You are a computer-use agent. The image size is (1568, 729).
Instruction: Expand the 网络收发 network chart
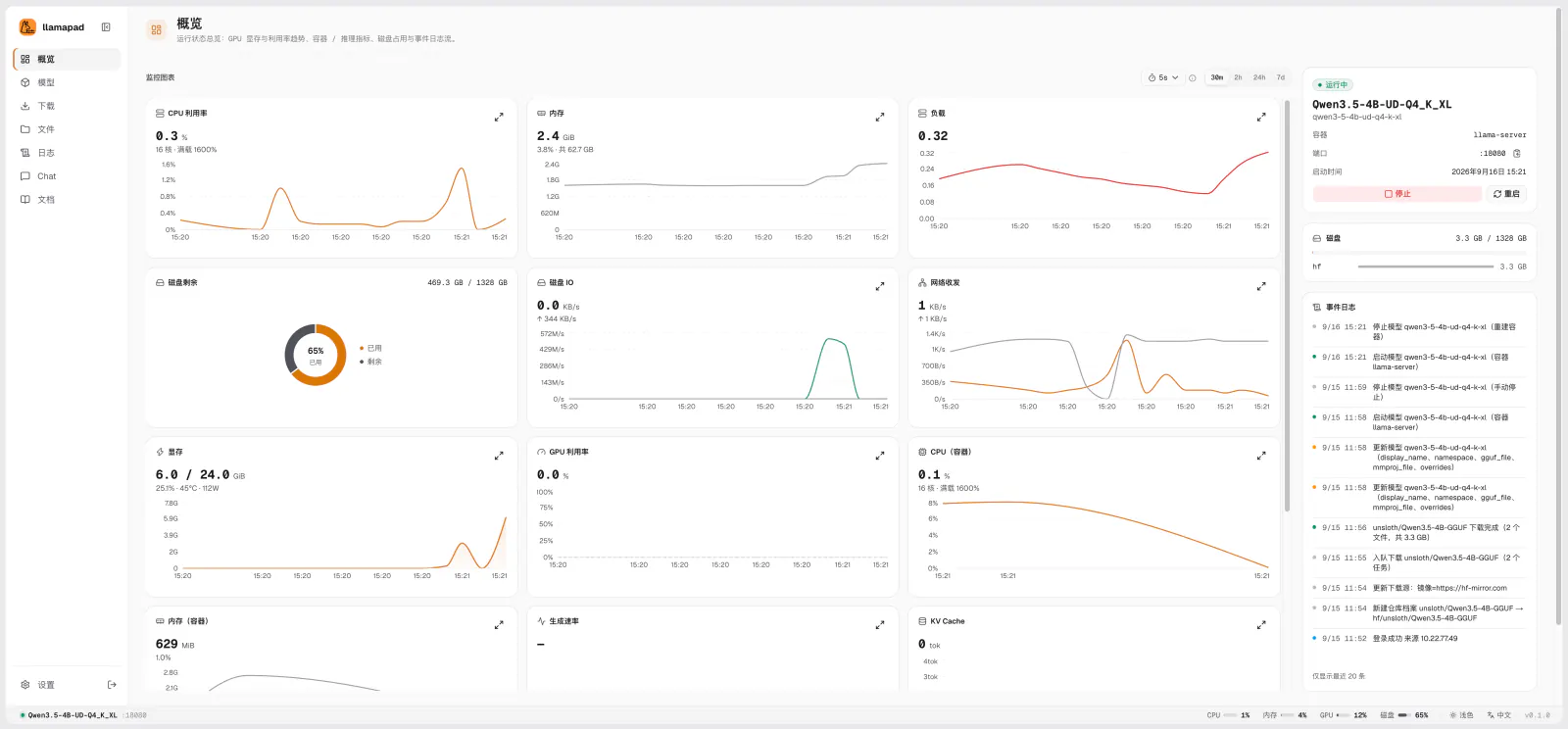point(1261,287)
